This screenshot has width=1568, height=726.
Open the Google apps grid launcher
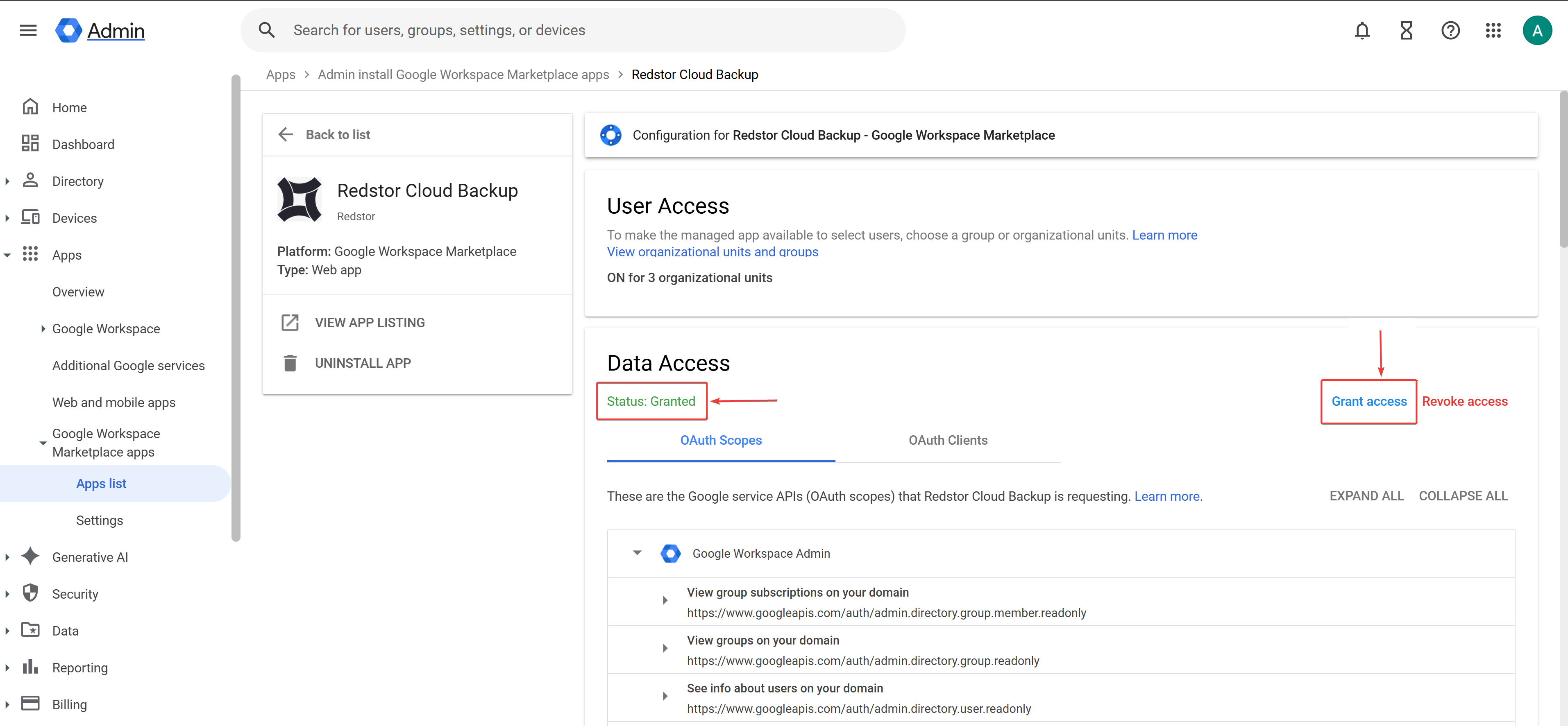(x=1493, y=30)
